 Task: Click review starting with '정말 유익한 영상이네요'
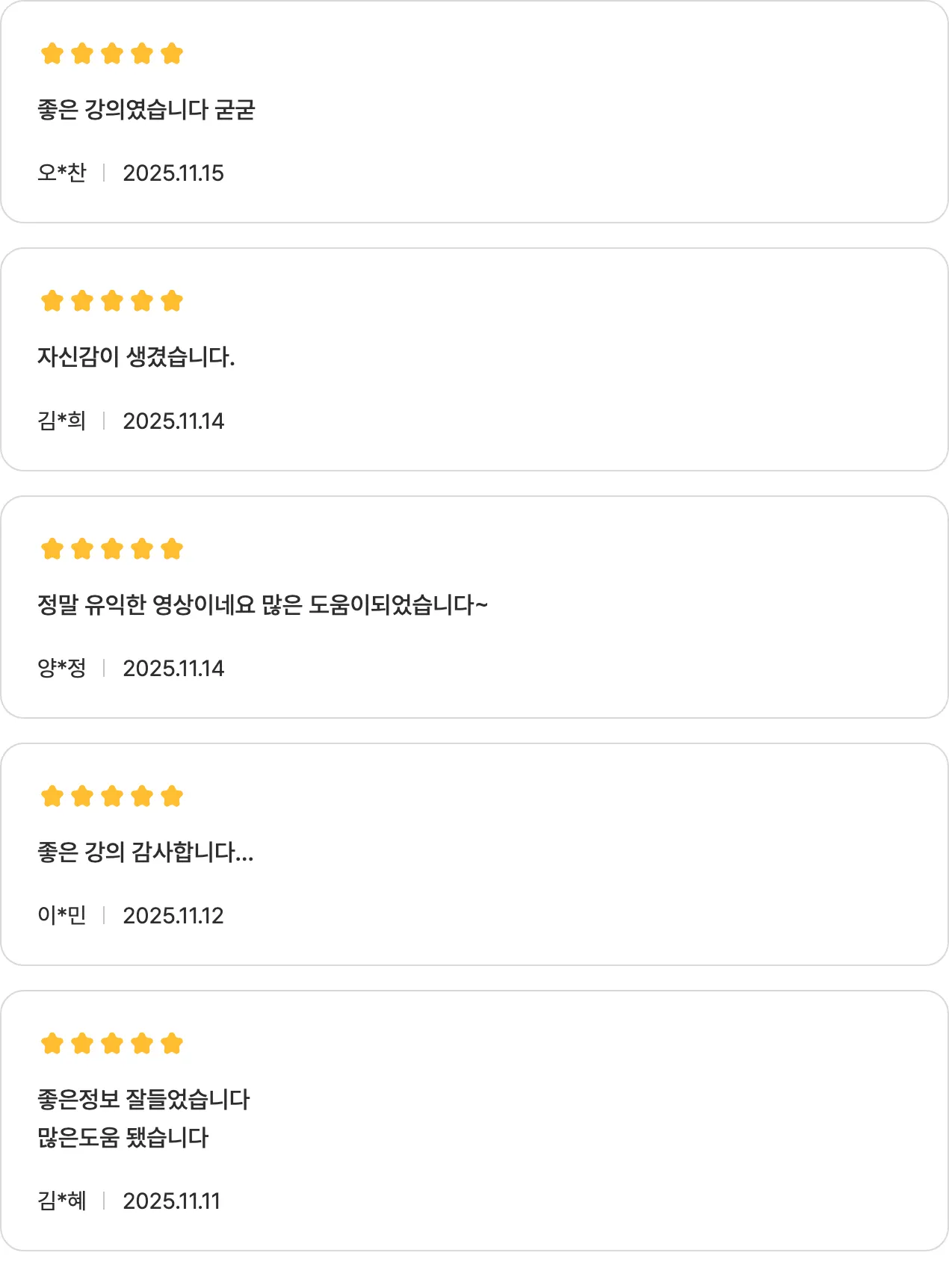(262, 604)
